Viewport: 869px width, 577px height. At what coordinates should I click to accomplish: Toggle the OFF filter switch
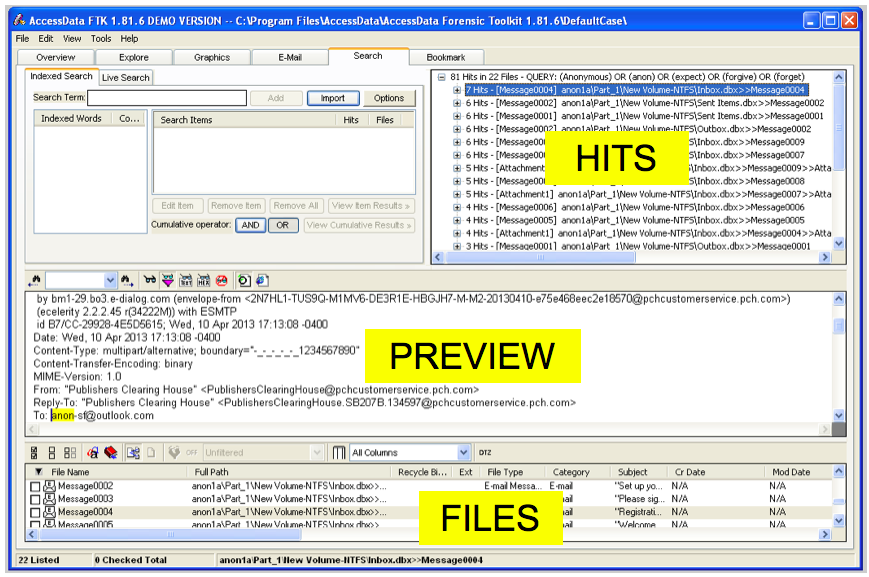[x=192, y=453]
